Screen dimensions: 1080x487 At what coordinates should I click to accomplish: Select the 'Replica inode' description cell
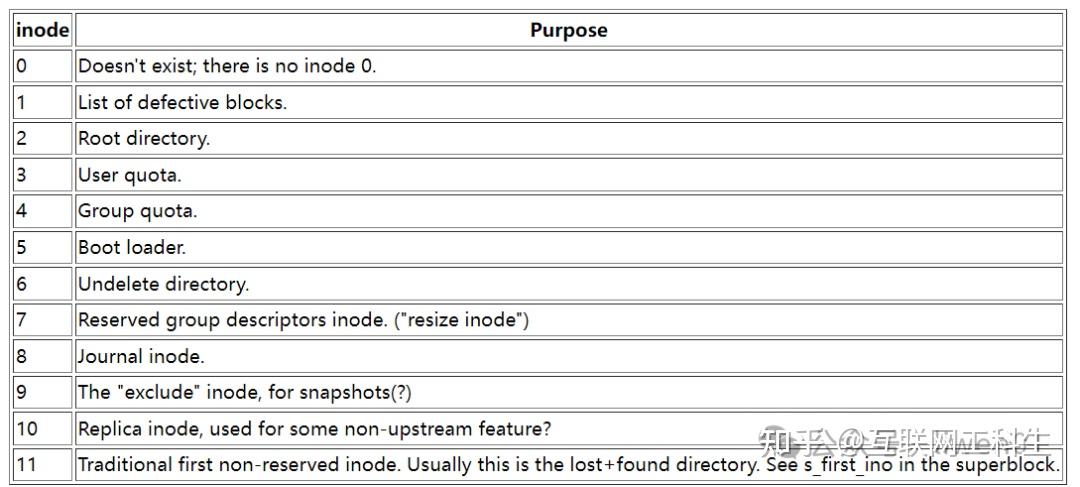tap(568, 428)
